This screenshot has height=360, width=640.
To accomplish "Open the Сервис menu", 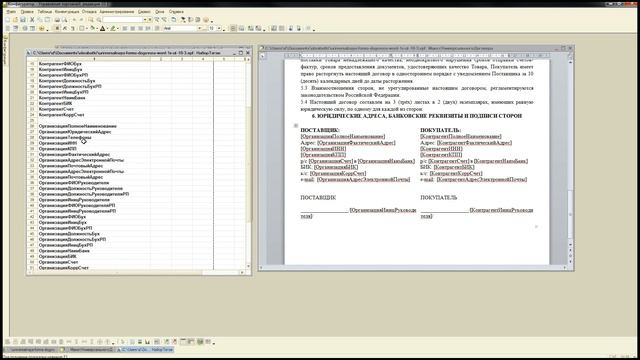I will coord(144,12).
